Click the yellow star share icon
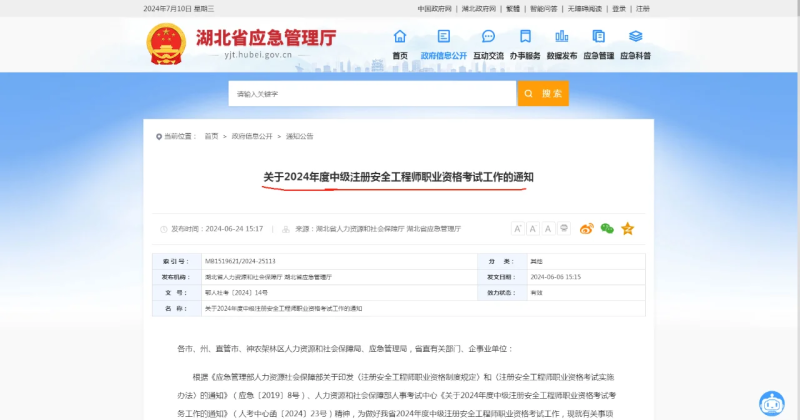Image resolution: width=800 pixels, height=420 pixels. (x=627, y=229)
